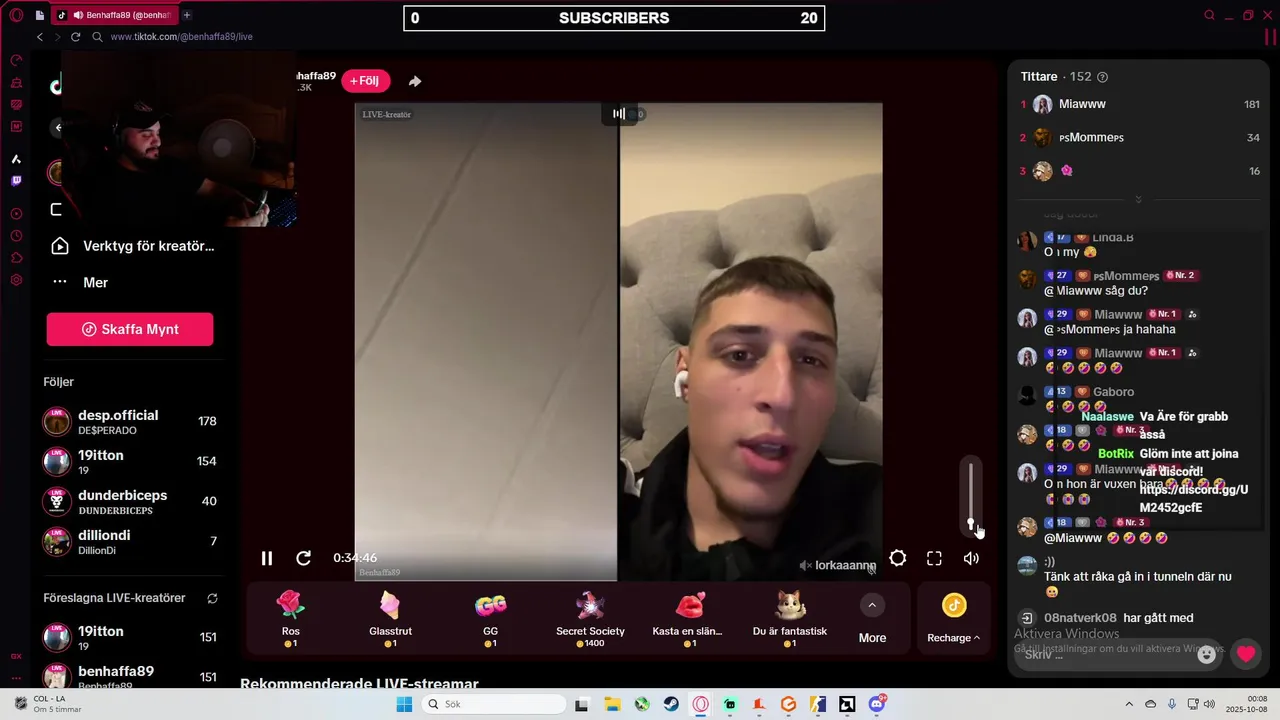Viewport: 1280px width, 720px height.
Task: Adjust the vertical volume slider
Action: [970, 496]
